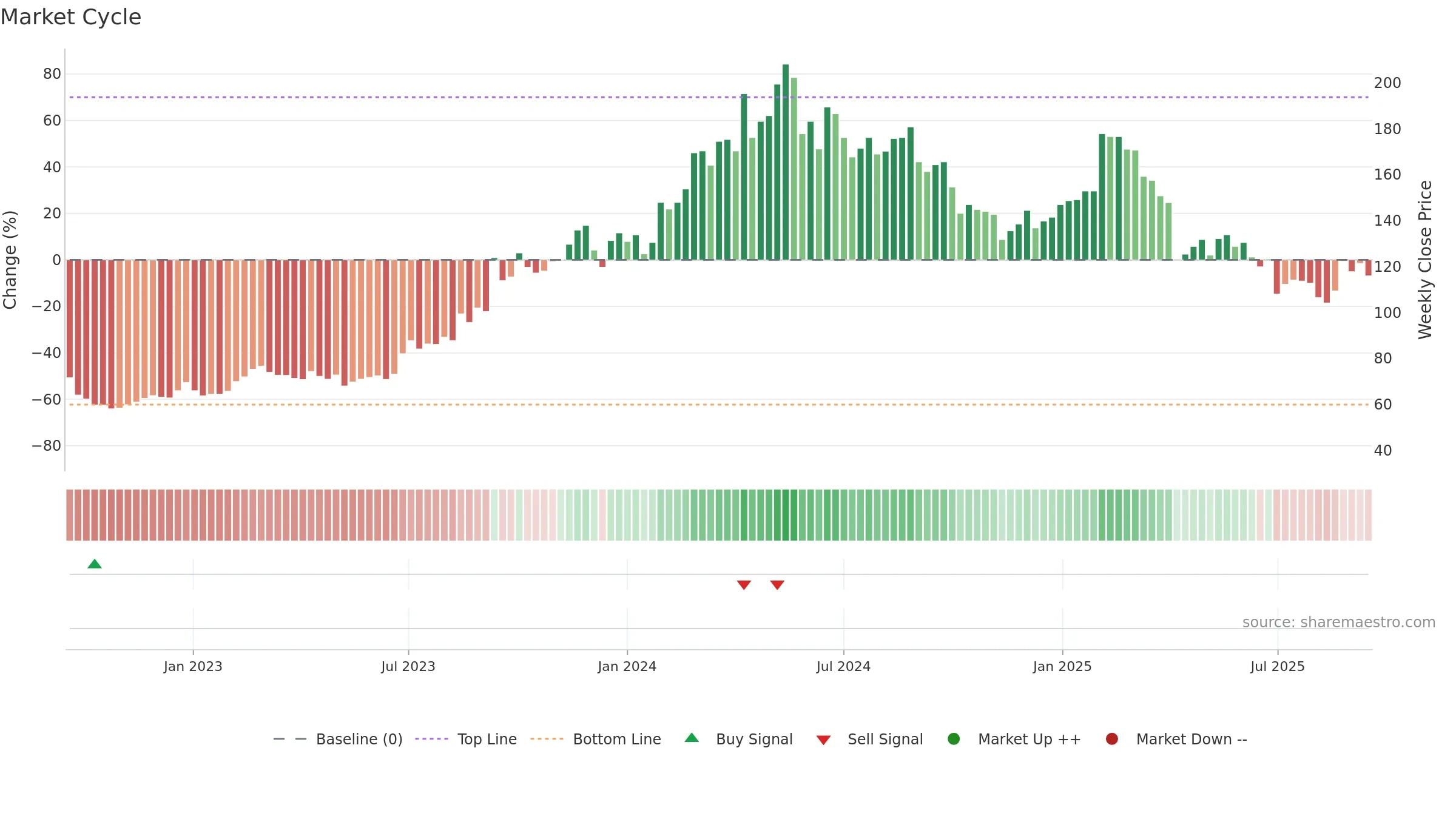1456x819 pixels.
Task: Toggle the Top Line legend entry
Action: coord(466,739)
